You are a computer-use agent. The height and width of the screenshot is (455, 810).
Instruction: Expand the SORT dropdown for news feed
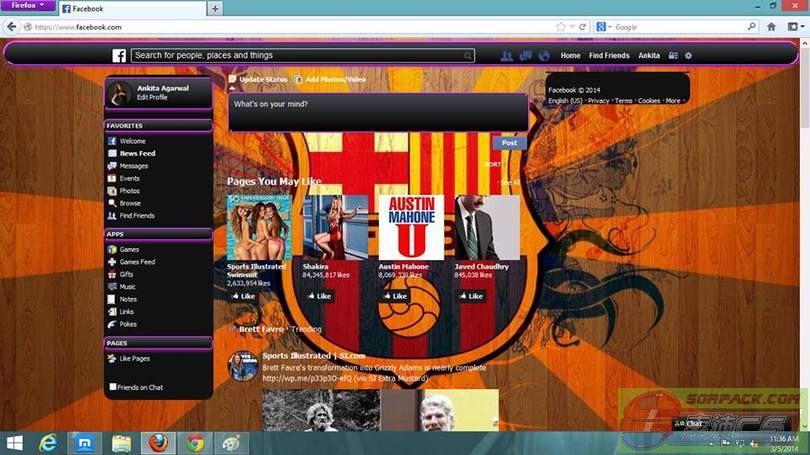click(x=494, y=164)
